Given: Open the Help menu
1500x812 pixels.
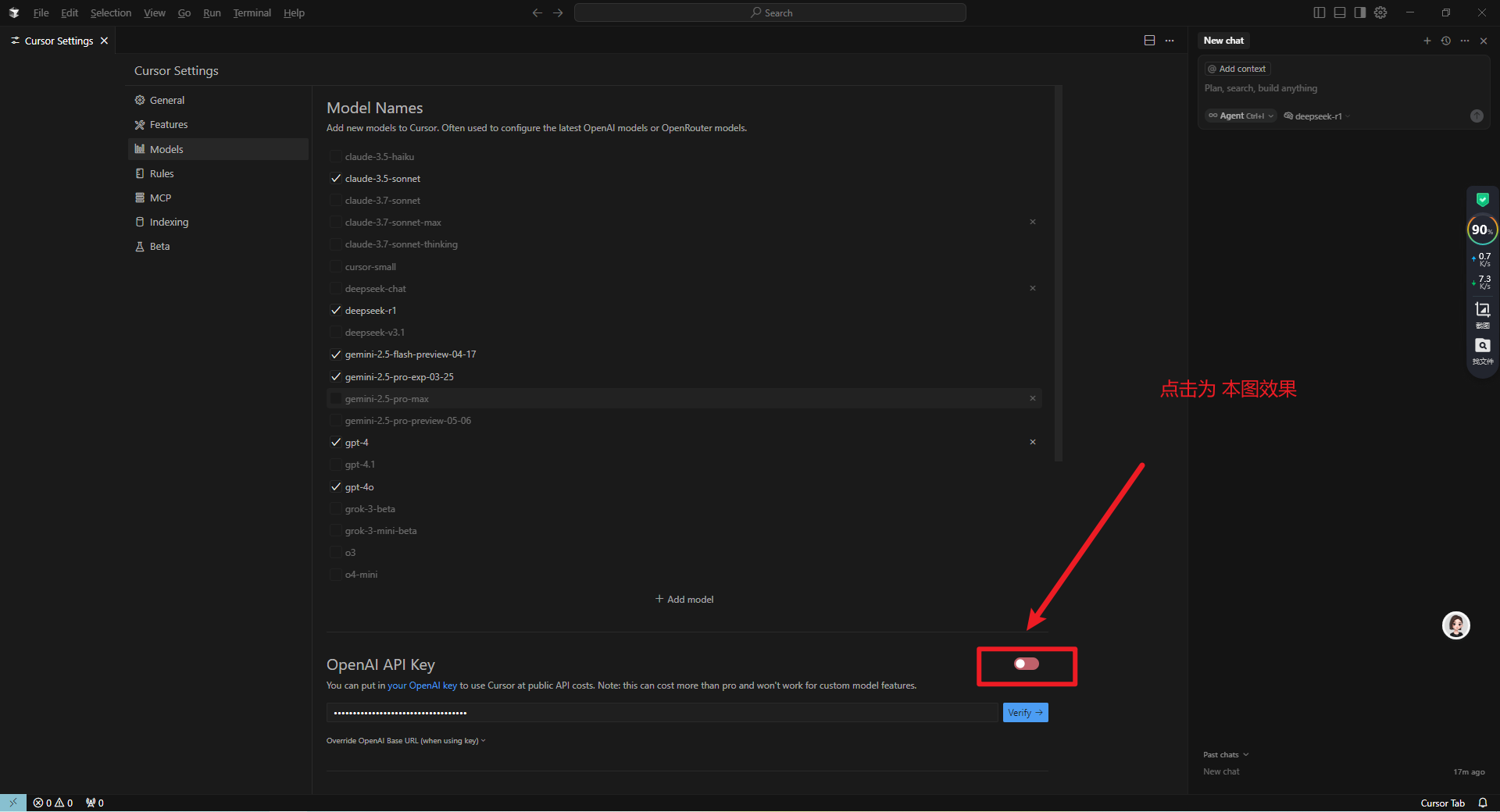Looking at the screenshot, I should [294, 12].
